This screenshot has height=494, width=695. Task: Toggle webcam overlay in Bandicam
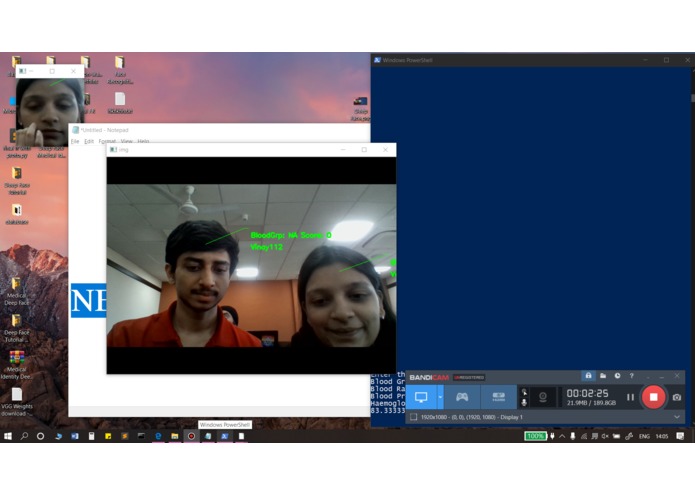[543, 397]
